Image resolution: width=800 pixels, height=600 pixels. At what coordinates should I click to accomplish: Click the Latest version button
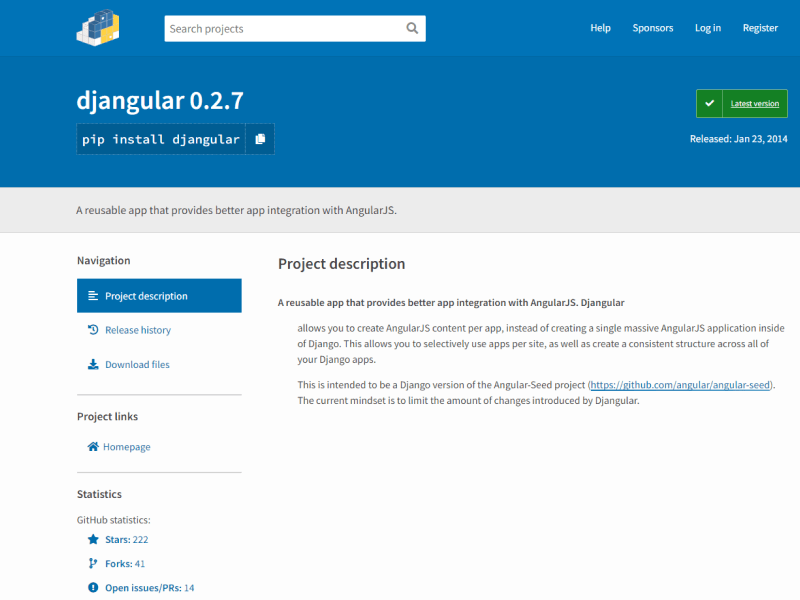coord(742,104)
